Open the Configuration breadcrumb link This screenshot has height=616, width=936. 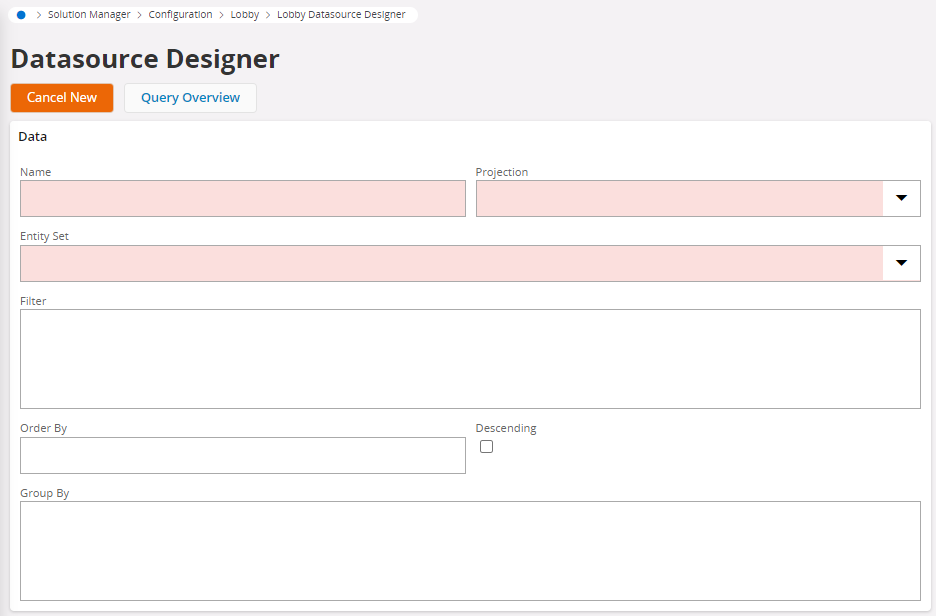[180, 14]
